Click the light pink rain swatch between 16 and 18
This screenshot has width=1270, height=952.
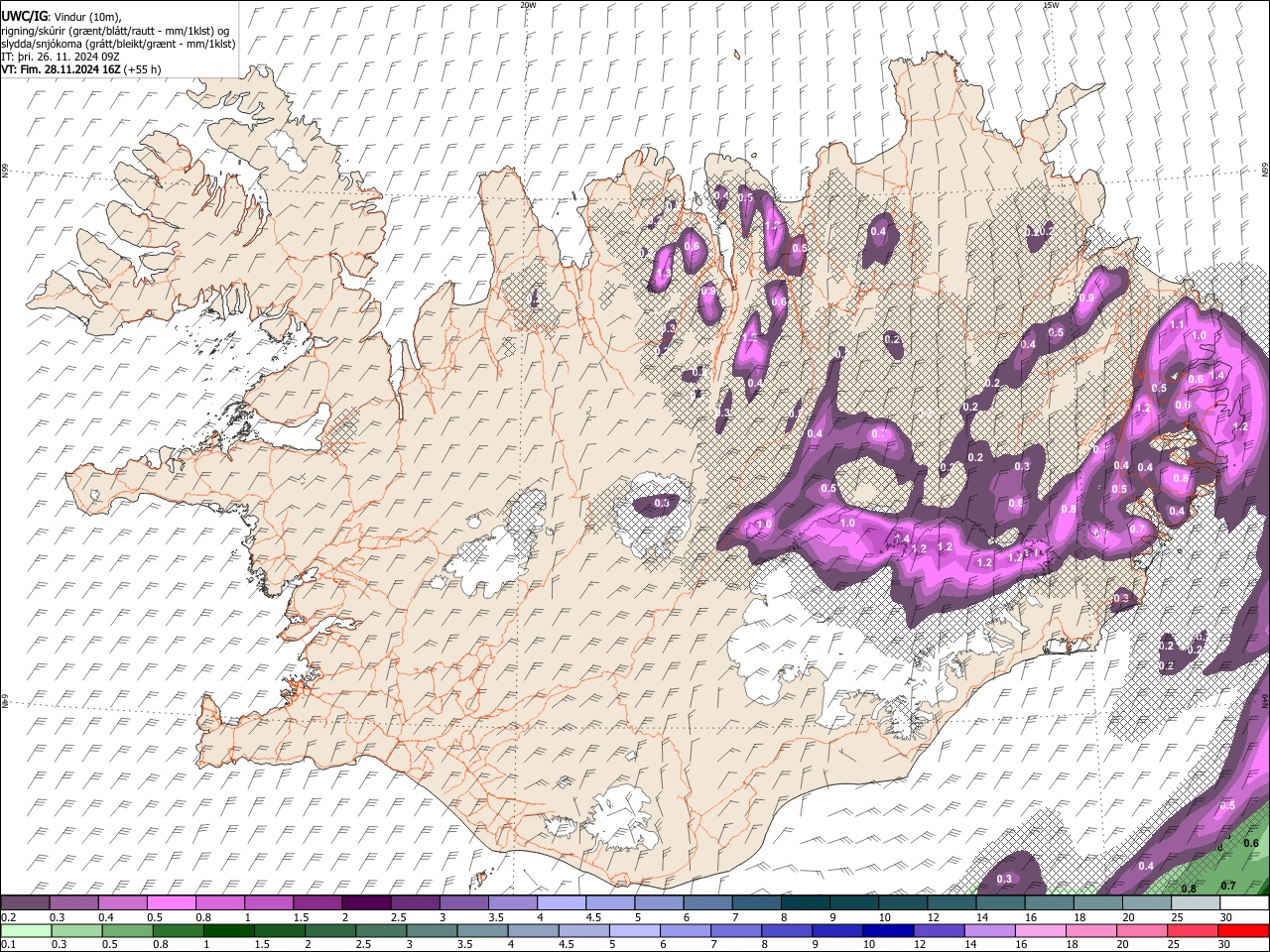[1040, 931]
